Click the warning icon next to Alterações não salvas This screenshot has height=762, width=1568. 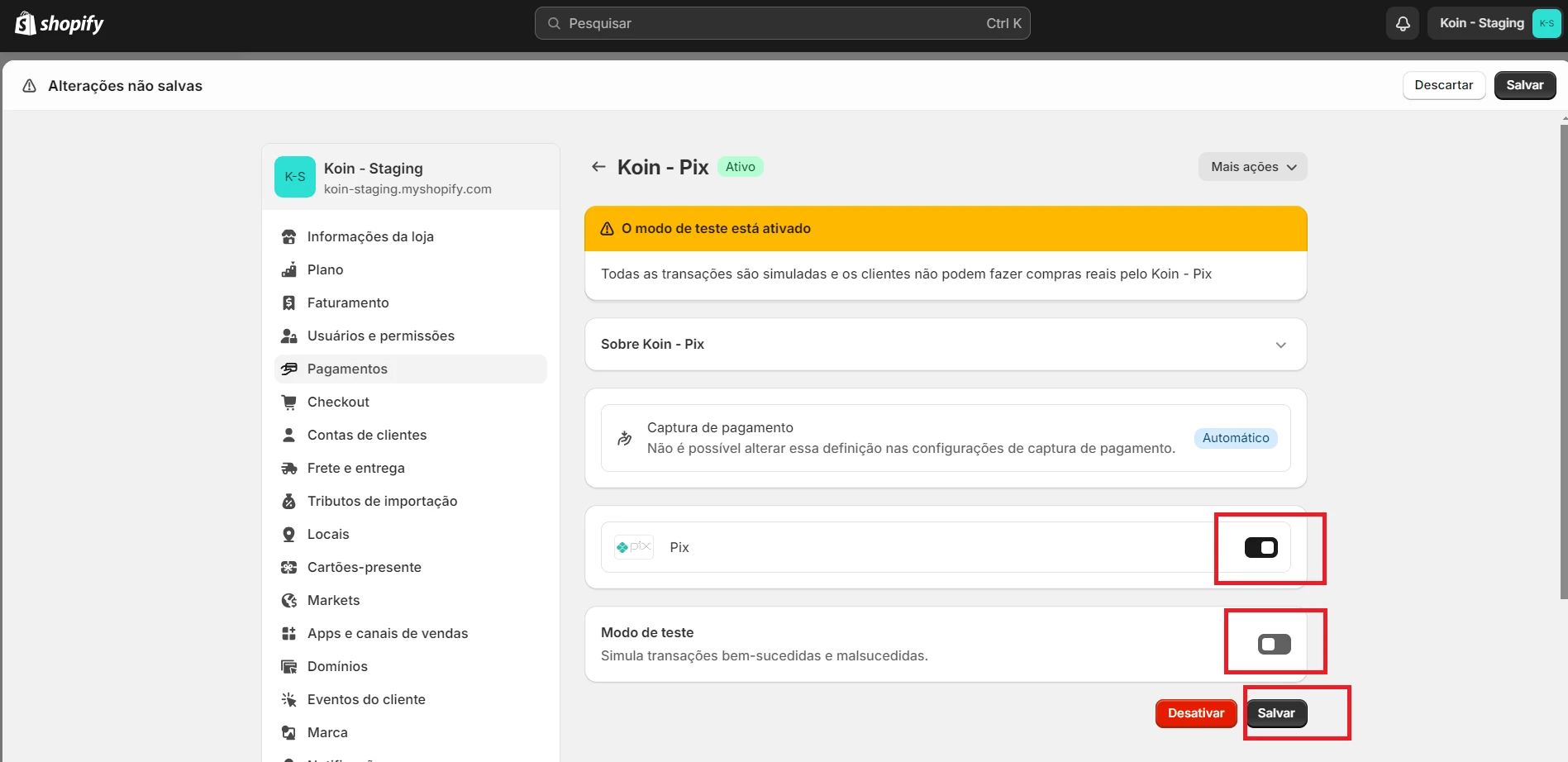tap(29, 86)
